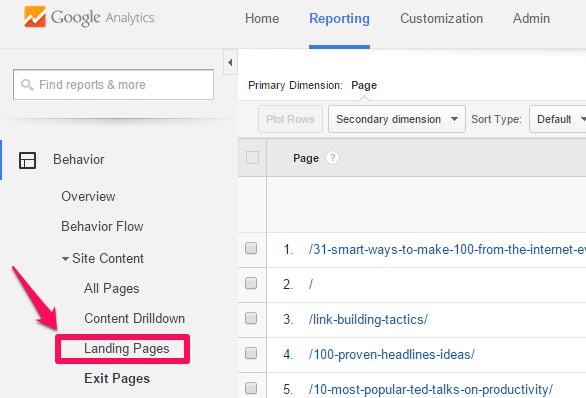
Task: Click the Behavior section icon
Action: click(27, 160)
